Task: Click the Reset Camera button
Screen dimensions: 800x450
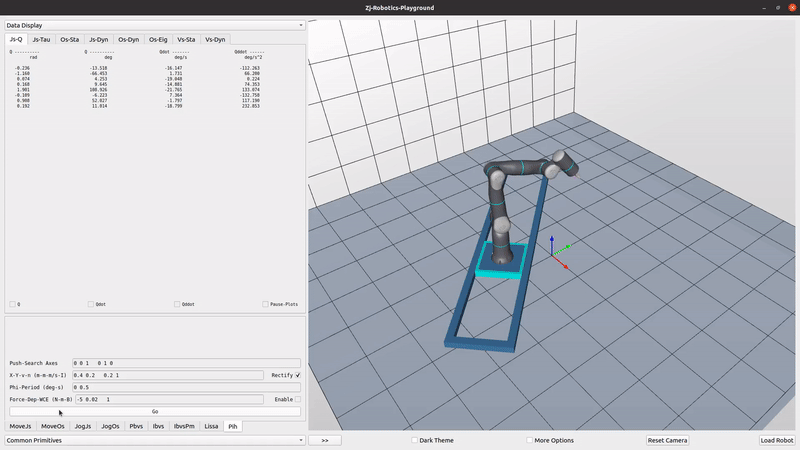Action: 666,440
